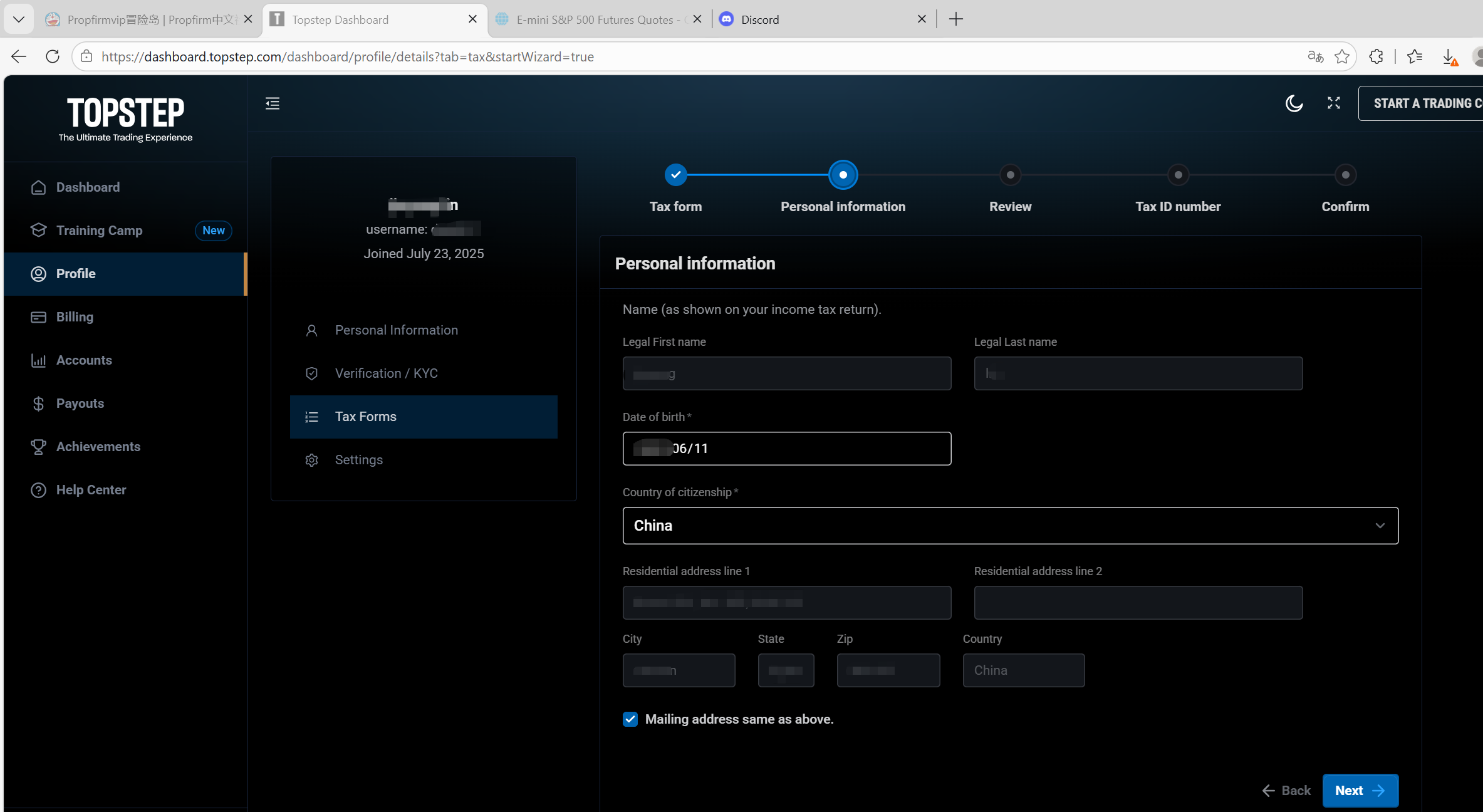1483x812 pixels.
Task: Open the translate page icon
Action: coord(1316,56)
